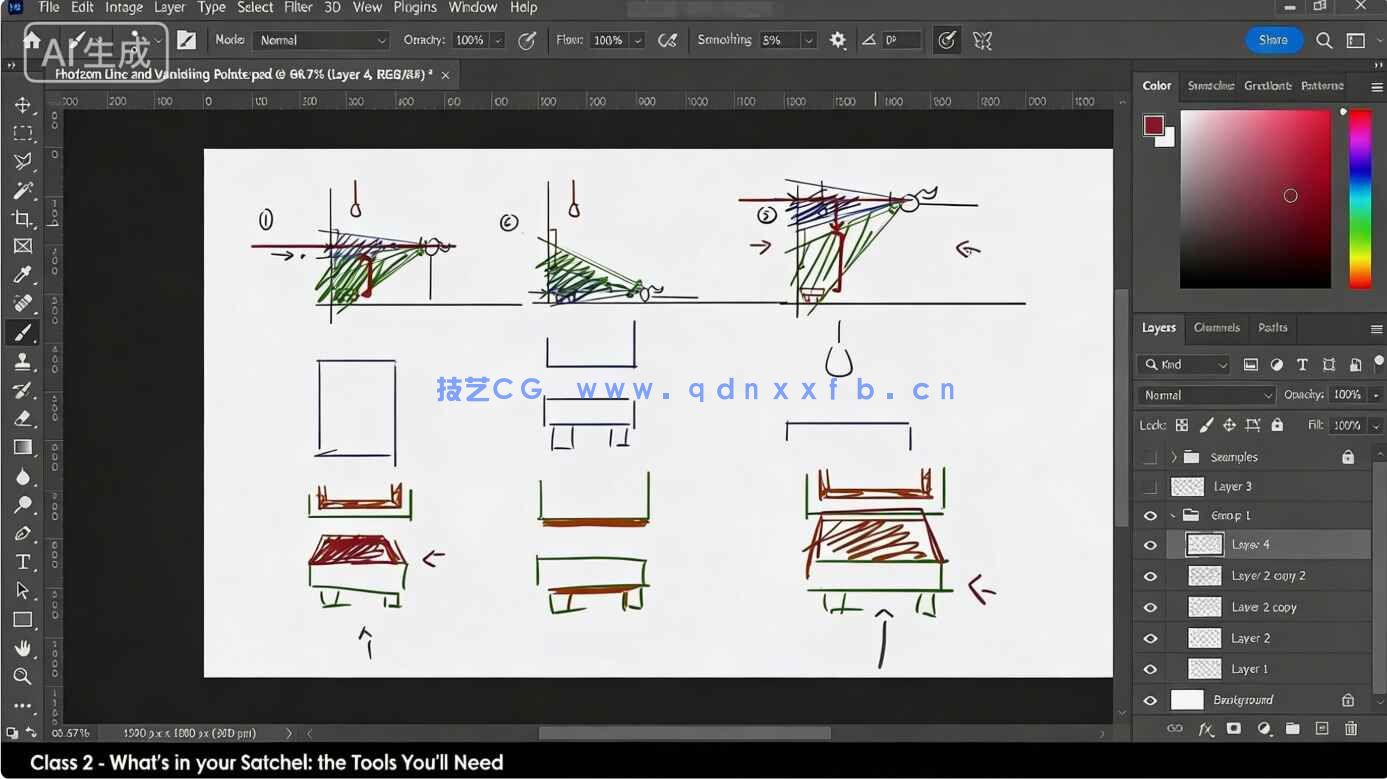Hide the Layer 4 layer

1150,545
